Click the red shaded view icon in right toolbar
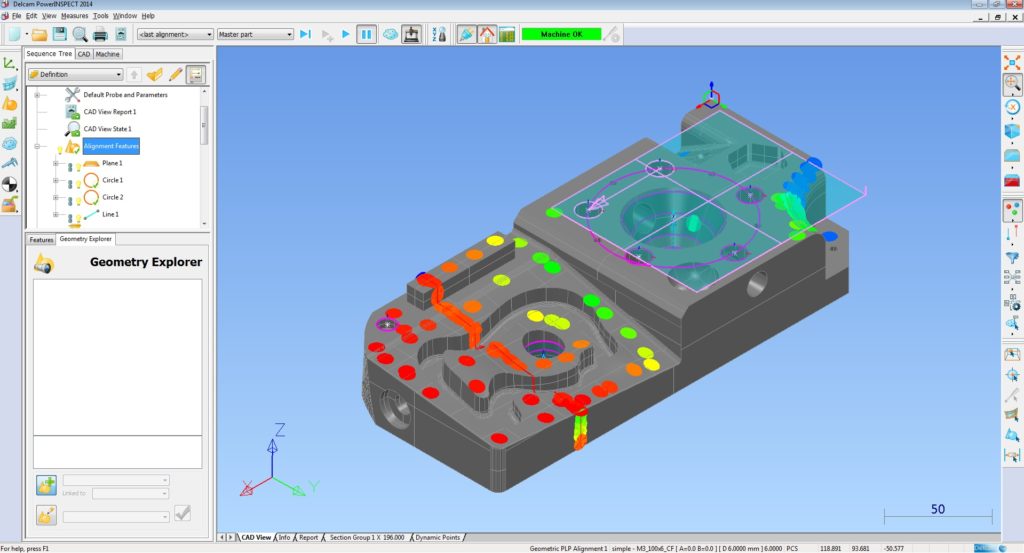Viewport: 1024px width, 553px height. pyautogui.click(x=1012, y=180)
